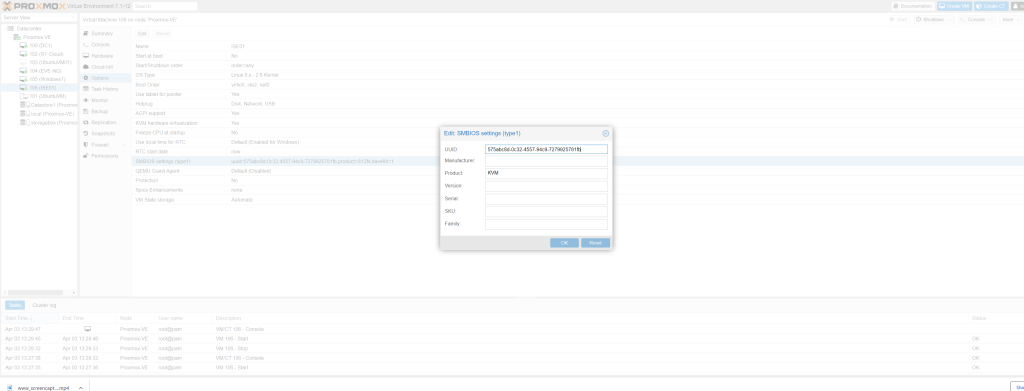This screenshot has height=391, width=1024.
Task: Select the storagebox storage entry
Action: pyautogui.click(x=48, y=122)
